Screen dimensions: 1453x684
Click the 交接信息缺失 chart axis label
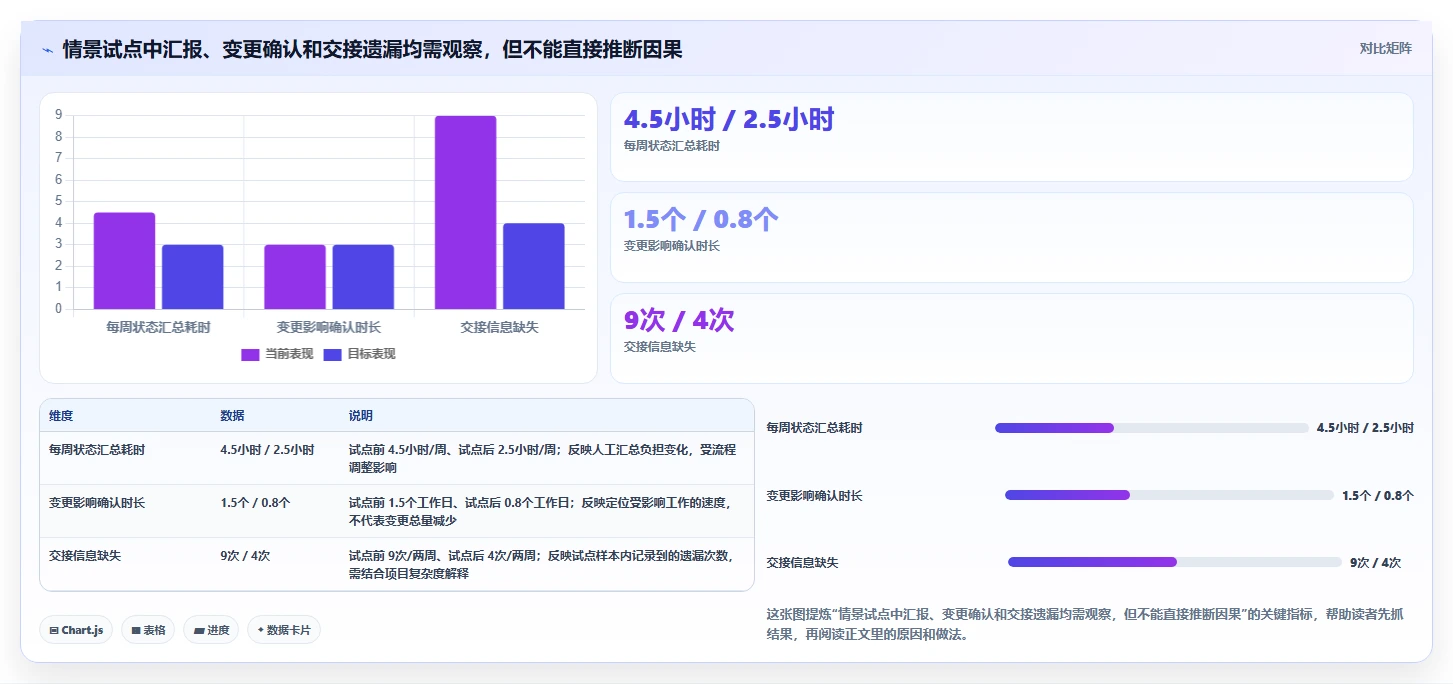click(499, 327)
